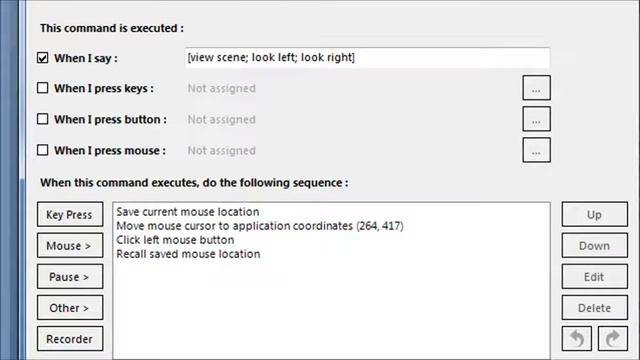
Task: Select the Click left mouse button action
Action: (x=175, y=240)
